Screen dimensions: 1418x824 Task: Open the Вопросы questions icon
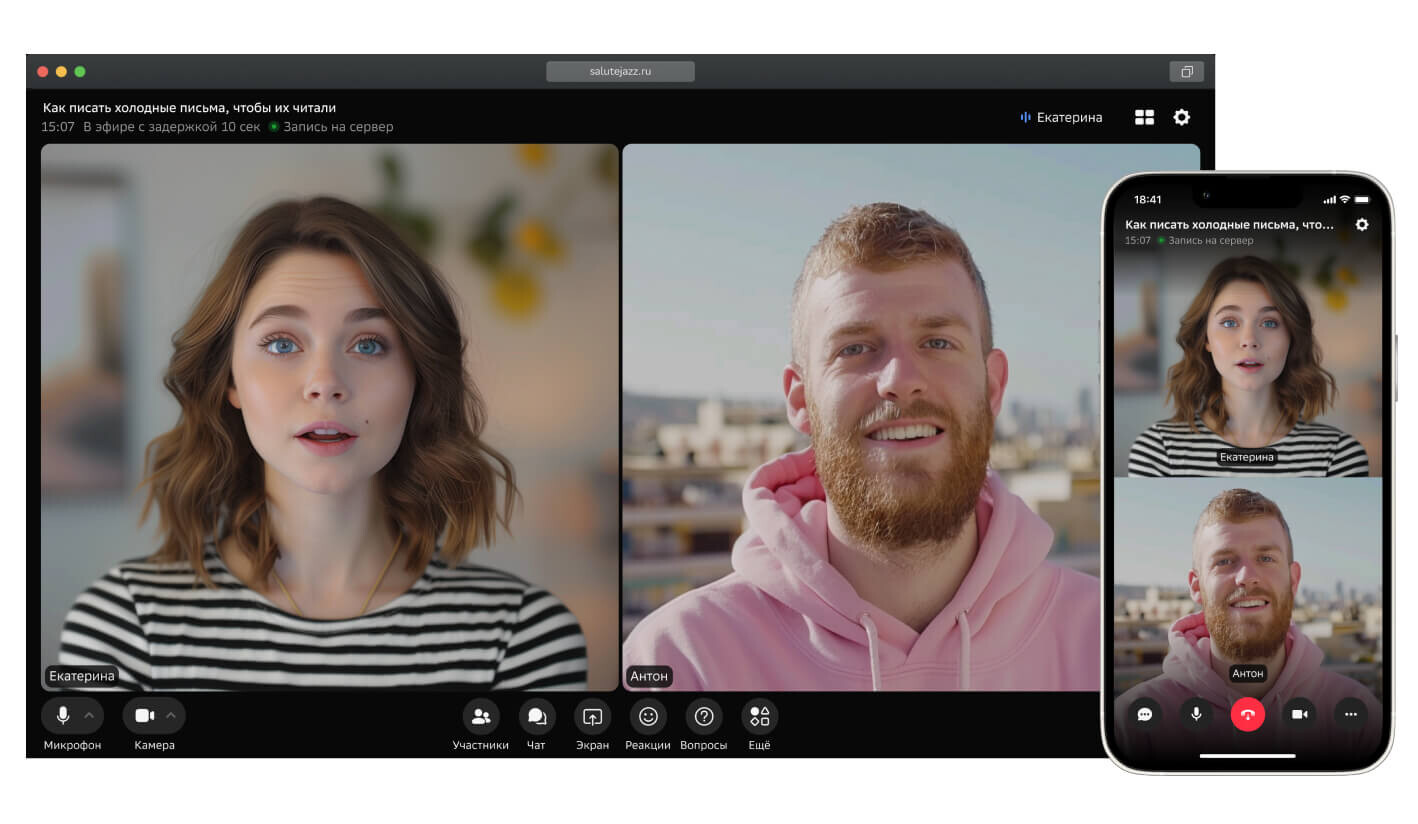click(704, 716)
